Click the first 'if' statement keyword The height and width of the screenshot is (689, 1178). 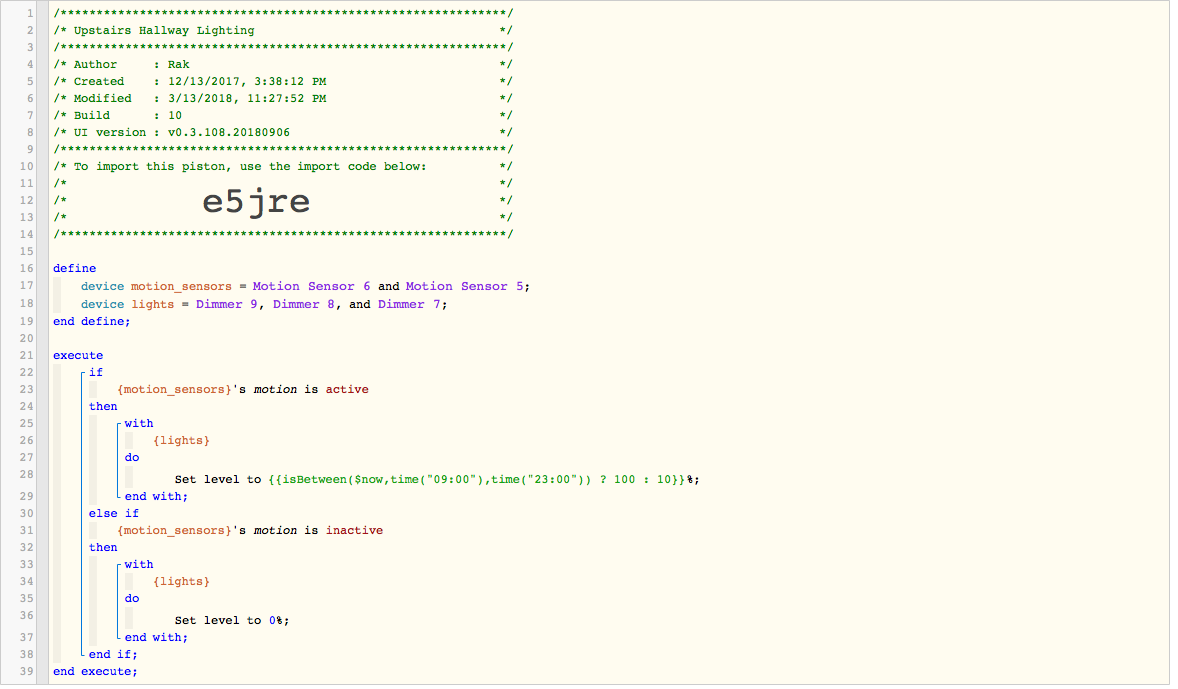coord(96,373)
